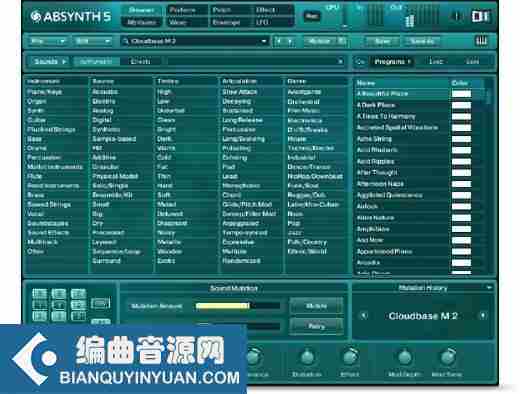Show the on-screen keyboard icon
This screenshot has height=394, width=520.
tap(481, 41)
